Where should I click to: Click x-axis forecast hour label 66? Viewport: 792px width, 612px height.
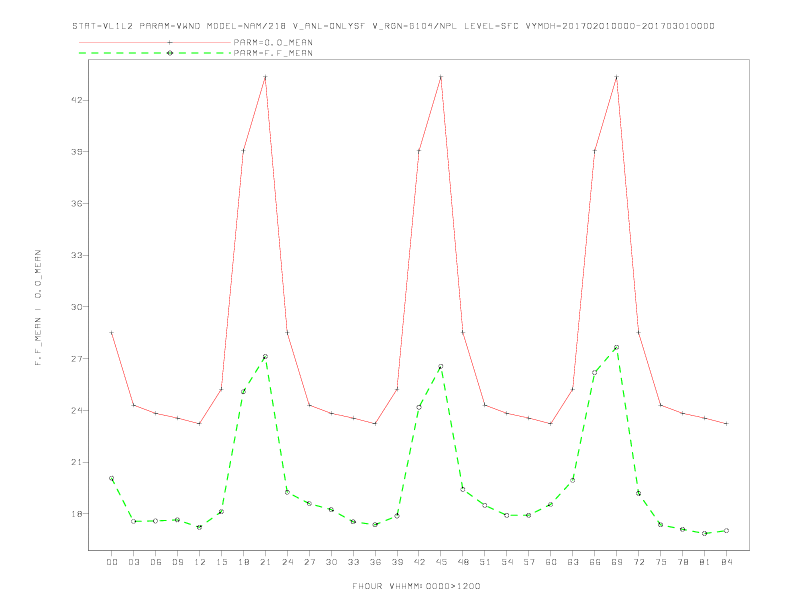[595, 562]
